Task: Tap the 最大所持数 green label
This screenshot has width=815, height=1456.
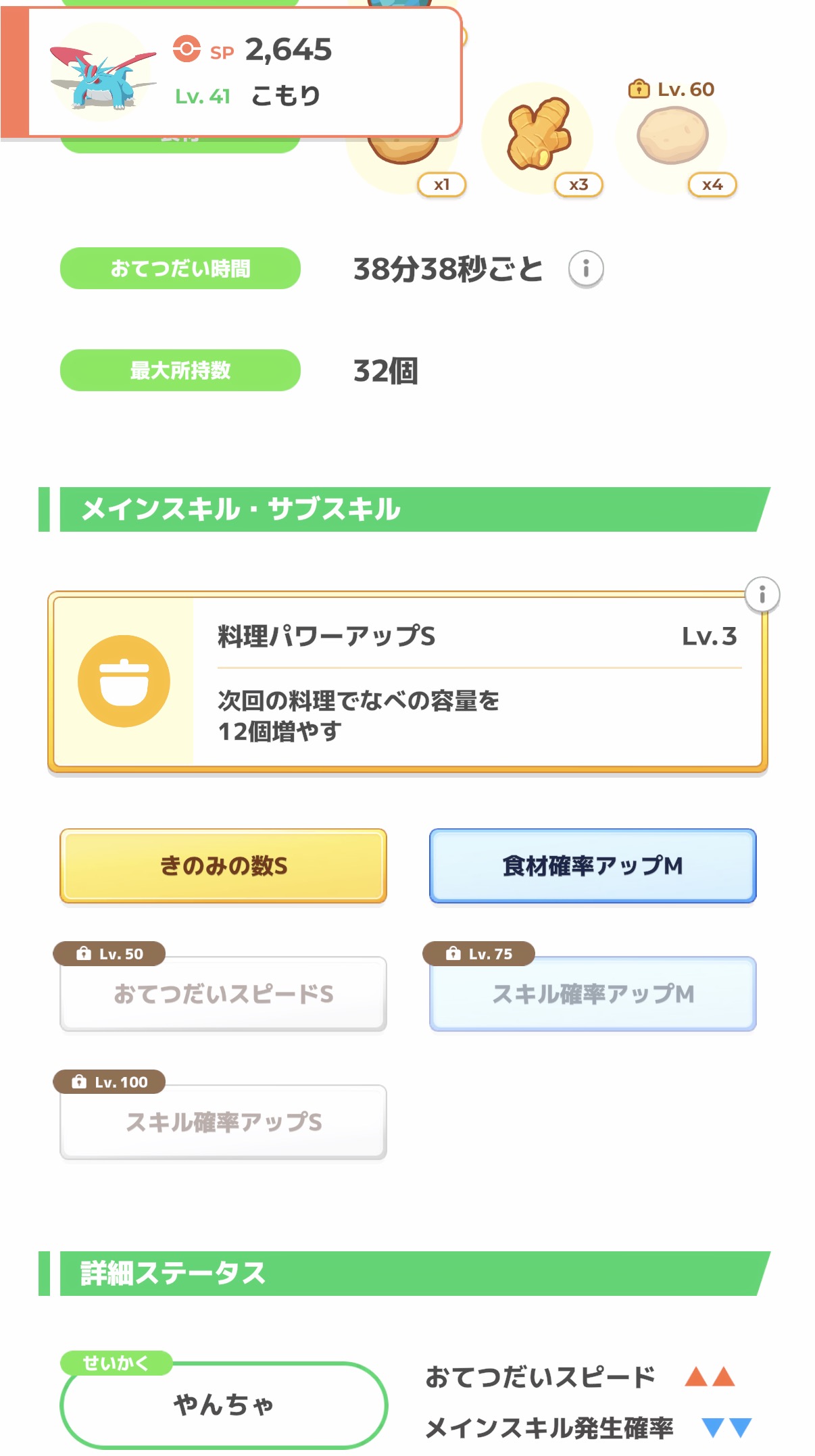Action: click(180, 370)
